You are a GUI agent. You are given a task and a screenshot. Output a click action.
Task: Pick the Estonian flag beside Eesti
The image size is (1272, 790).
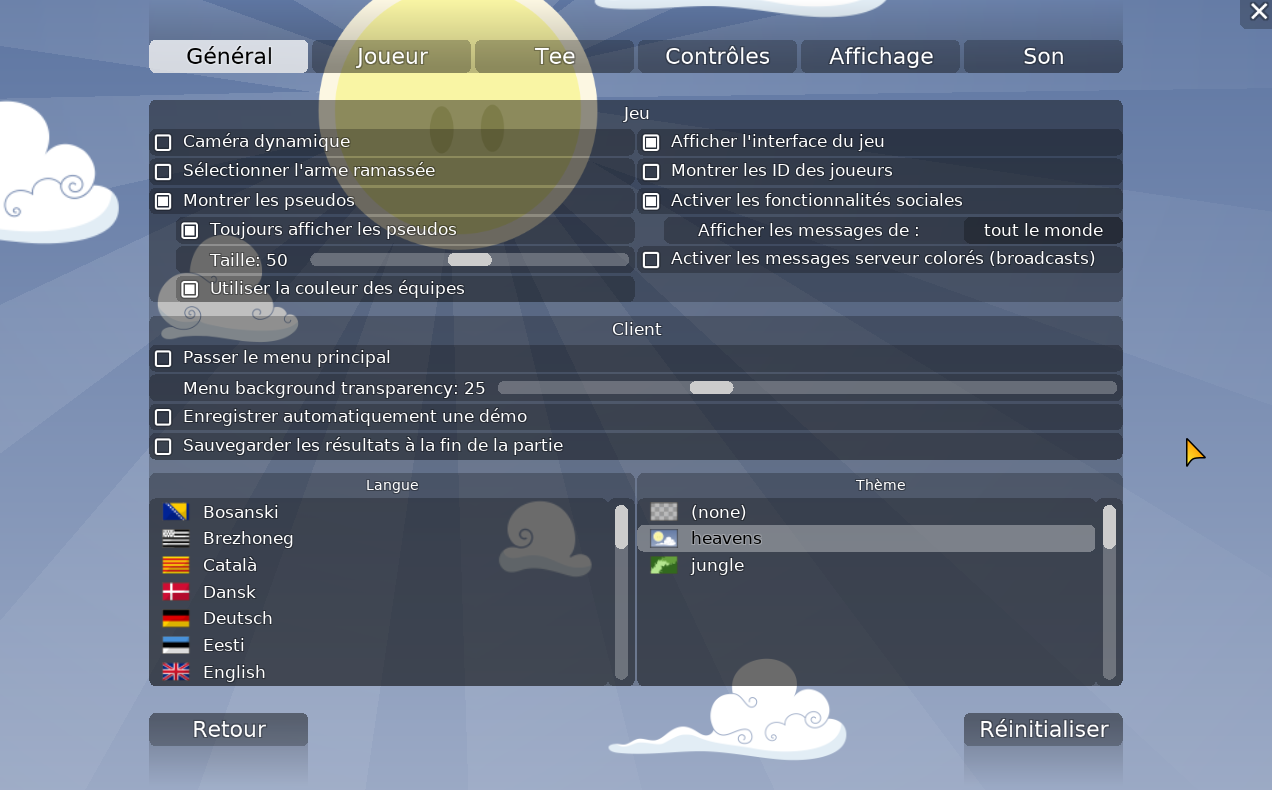pyautogui.click(x=176, y=645)
